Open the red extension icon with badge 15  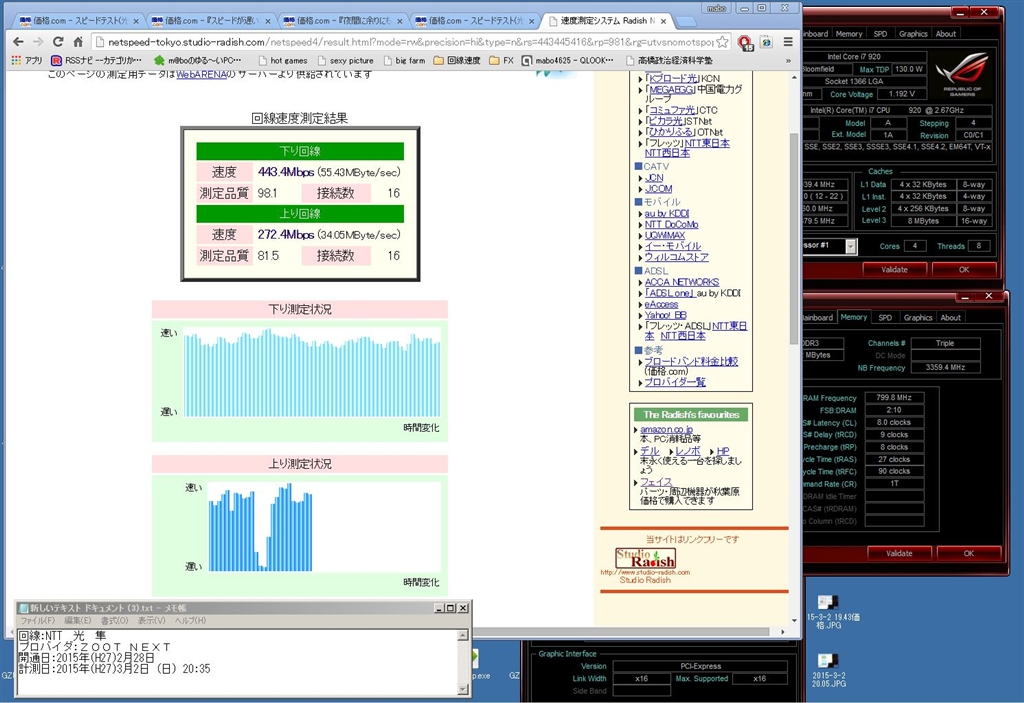[x=745, y=42]
